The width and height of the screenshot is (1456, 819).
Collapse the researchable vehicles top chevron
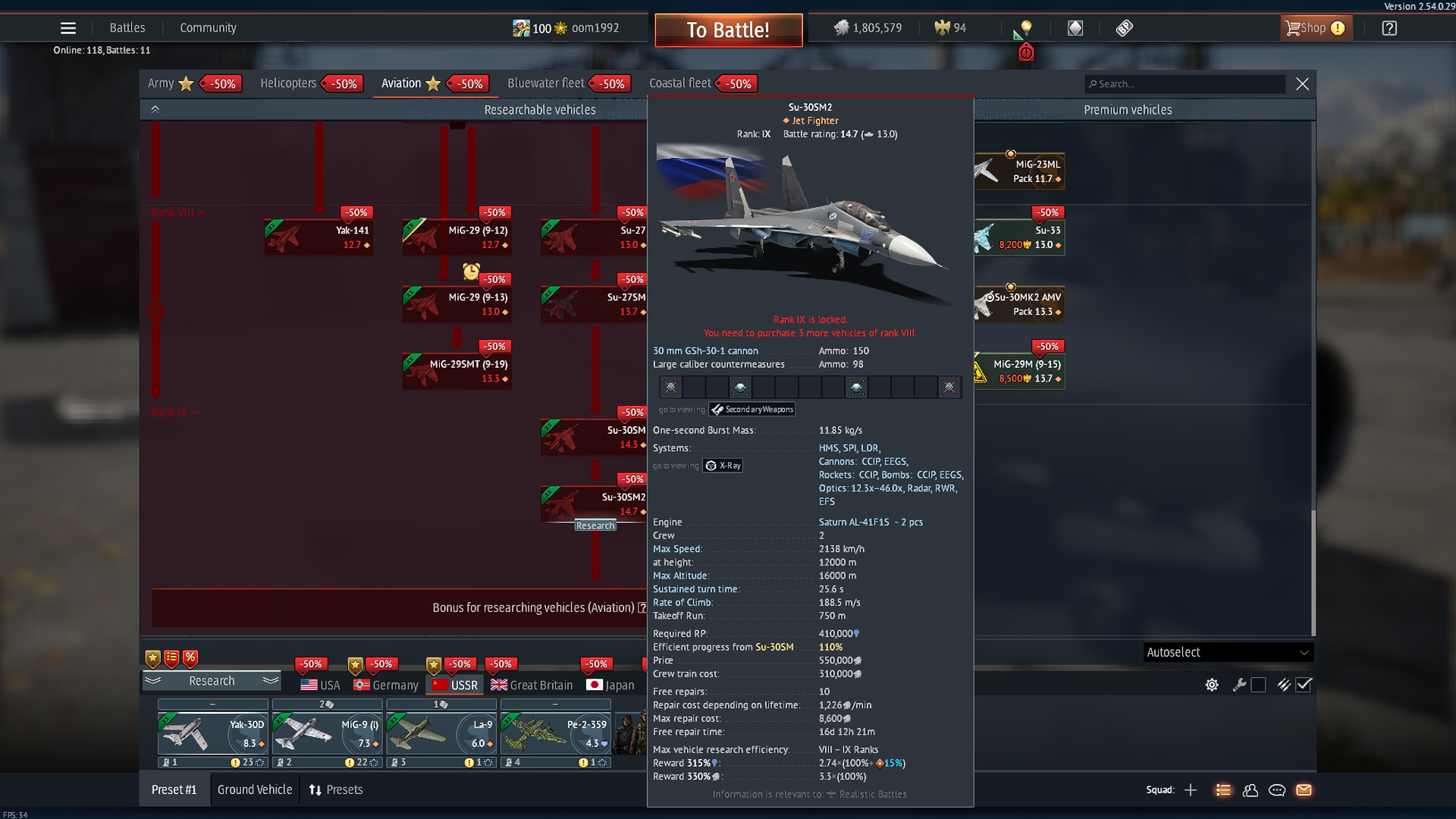pyautogui.click(x=155, y=110)
